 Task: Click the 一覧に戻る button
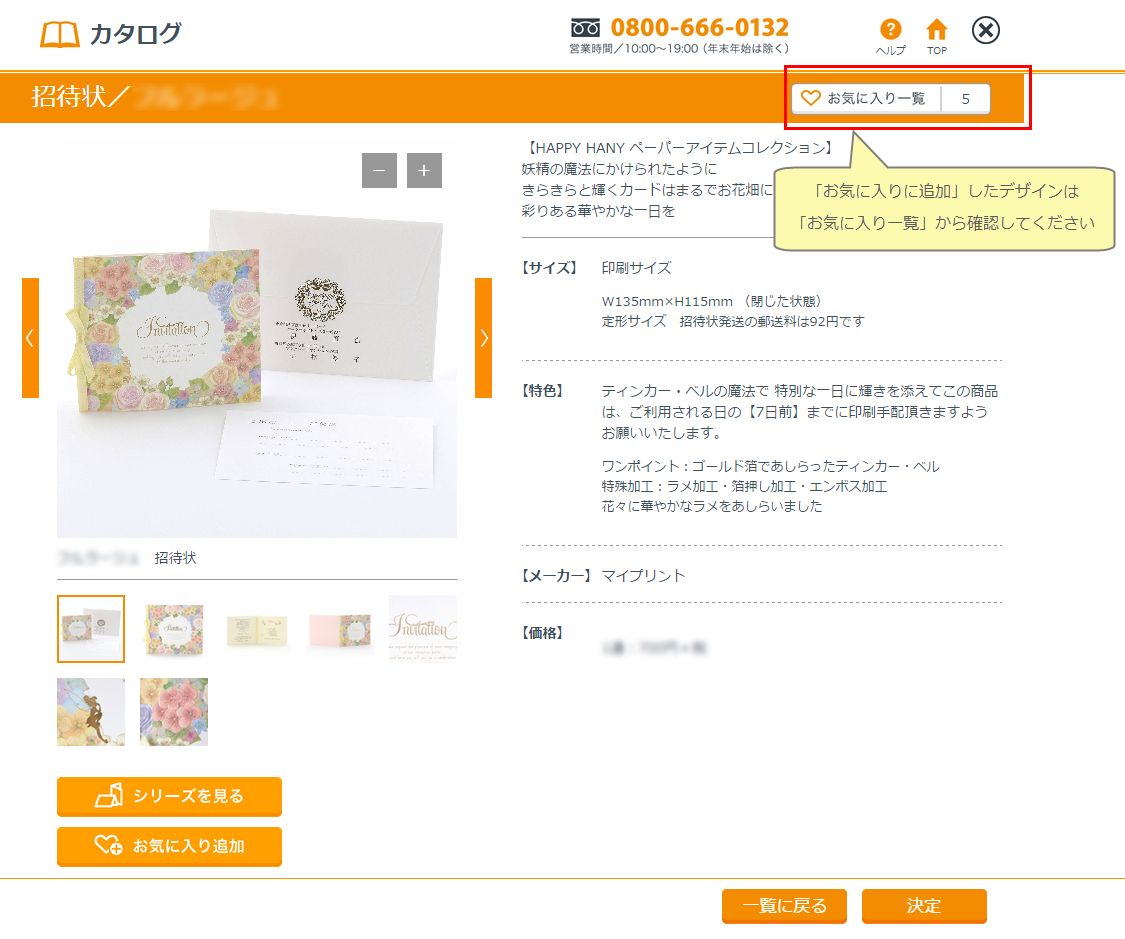click(784, 906)
